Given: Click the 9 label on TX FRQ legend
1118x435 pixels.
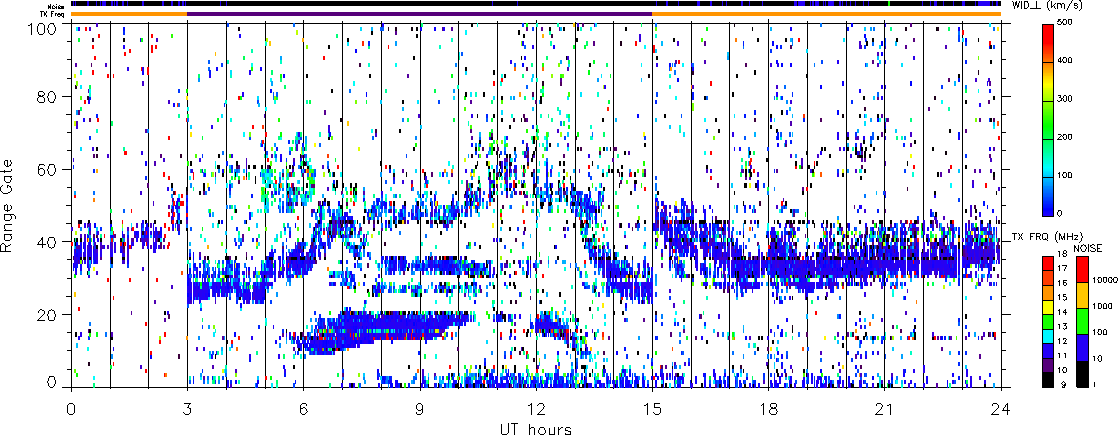Looking at the screenshot, I should tap(1063, 385).
